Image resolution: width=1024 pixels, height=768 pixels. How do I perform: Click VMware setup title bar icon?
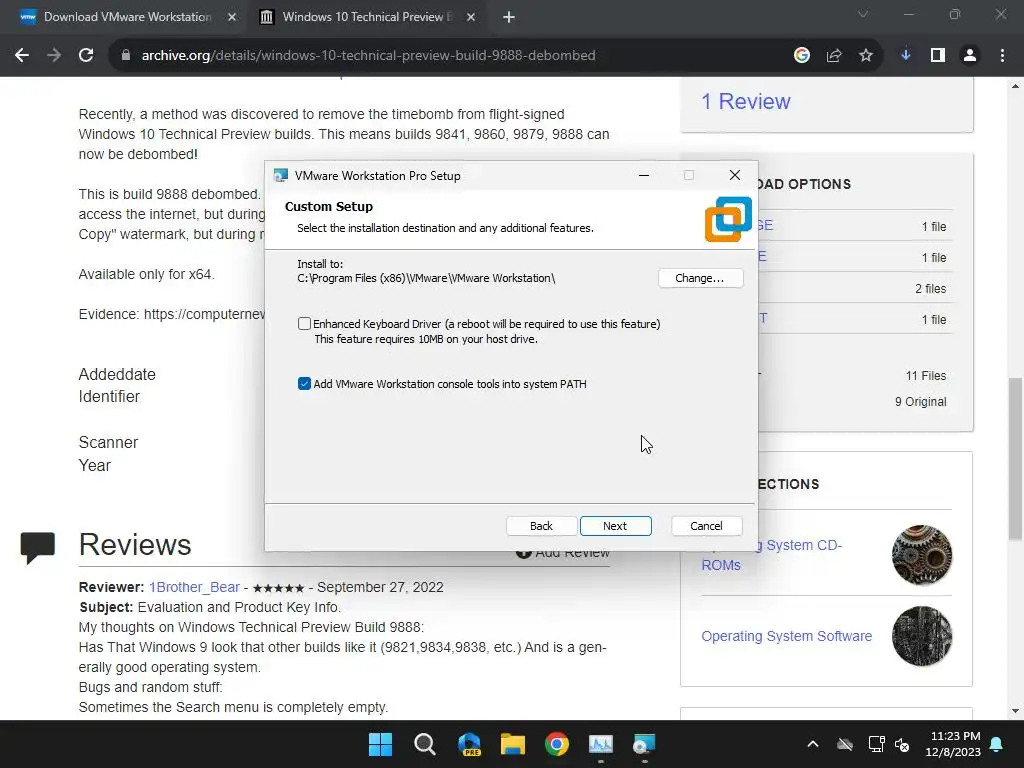tap(281, 175)
